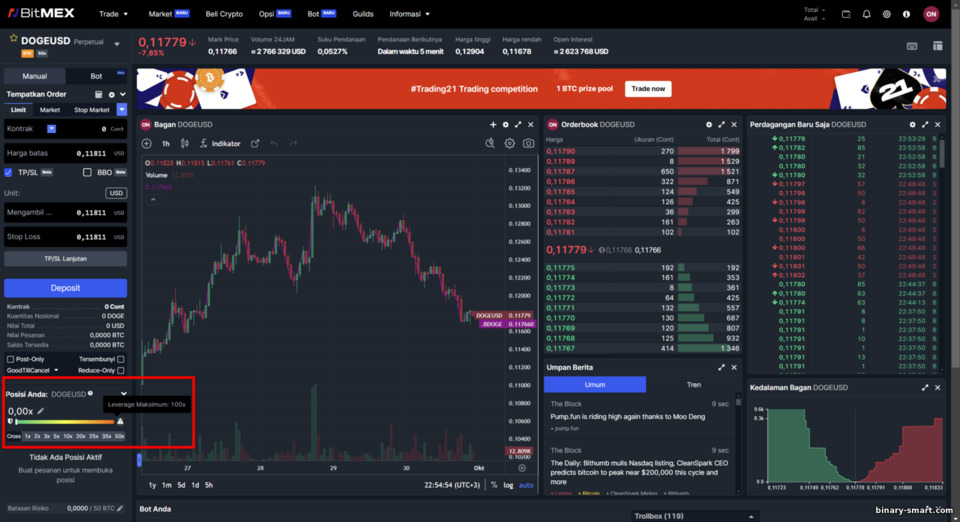
Task: Click the Harga batas price field
Action: coord(66,153)
